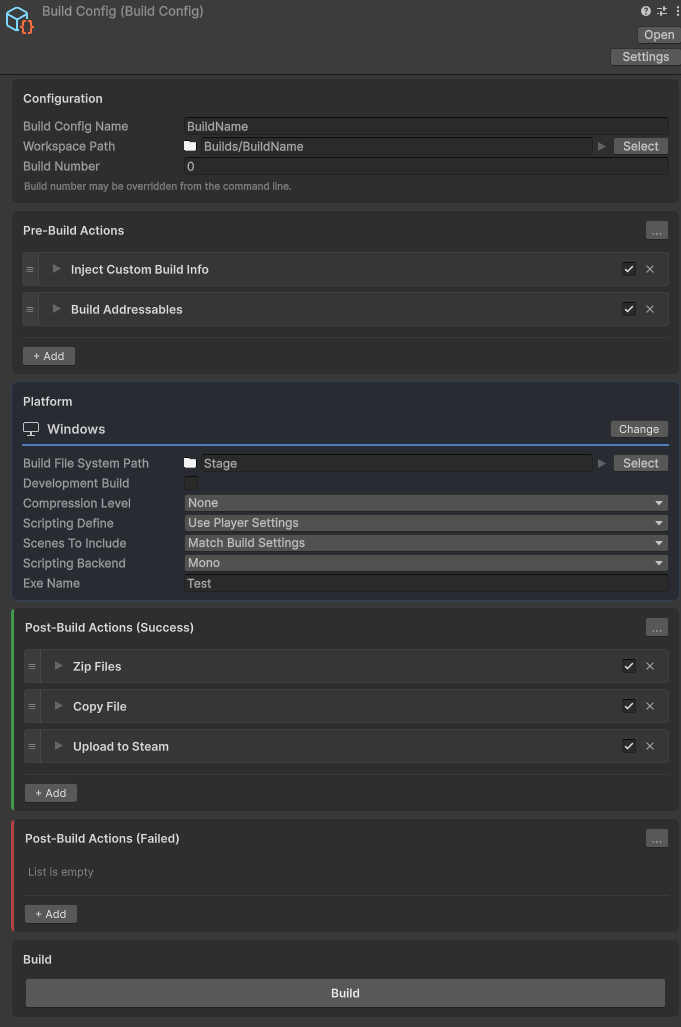Expand the Inject Custom Build Info action
The width and height of the screenshot is (681, 1027).
click(x=56, y=269)
